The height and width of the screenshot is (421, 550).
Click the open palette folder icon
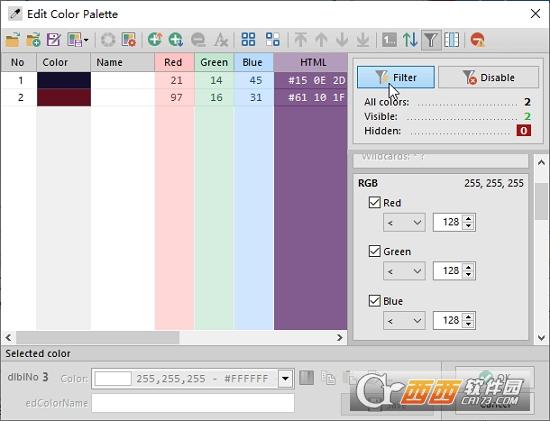12,40
